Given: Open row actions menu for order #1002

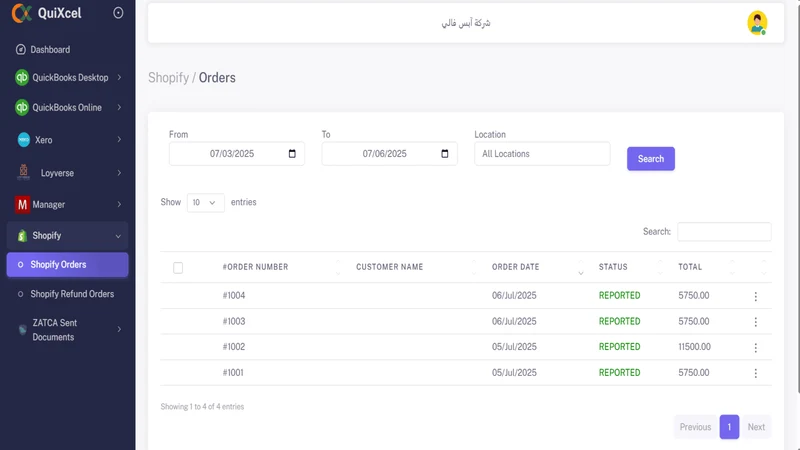Looking at the screenshot, I should coord(756,348).
